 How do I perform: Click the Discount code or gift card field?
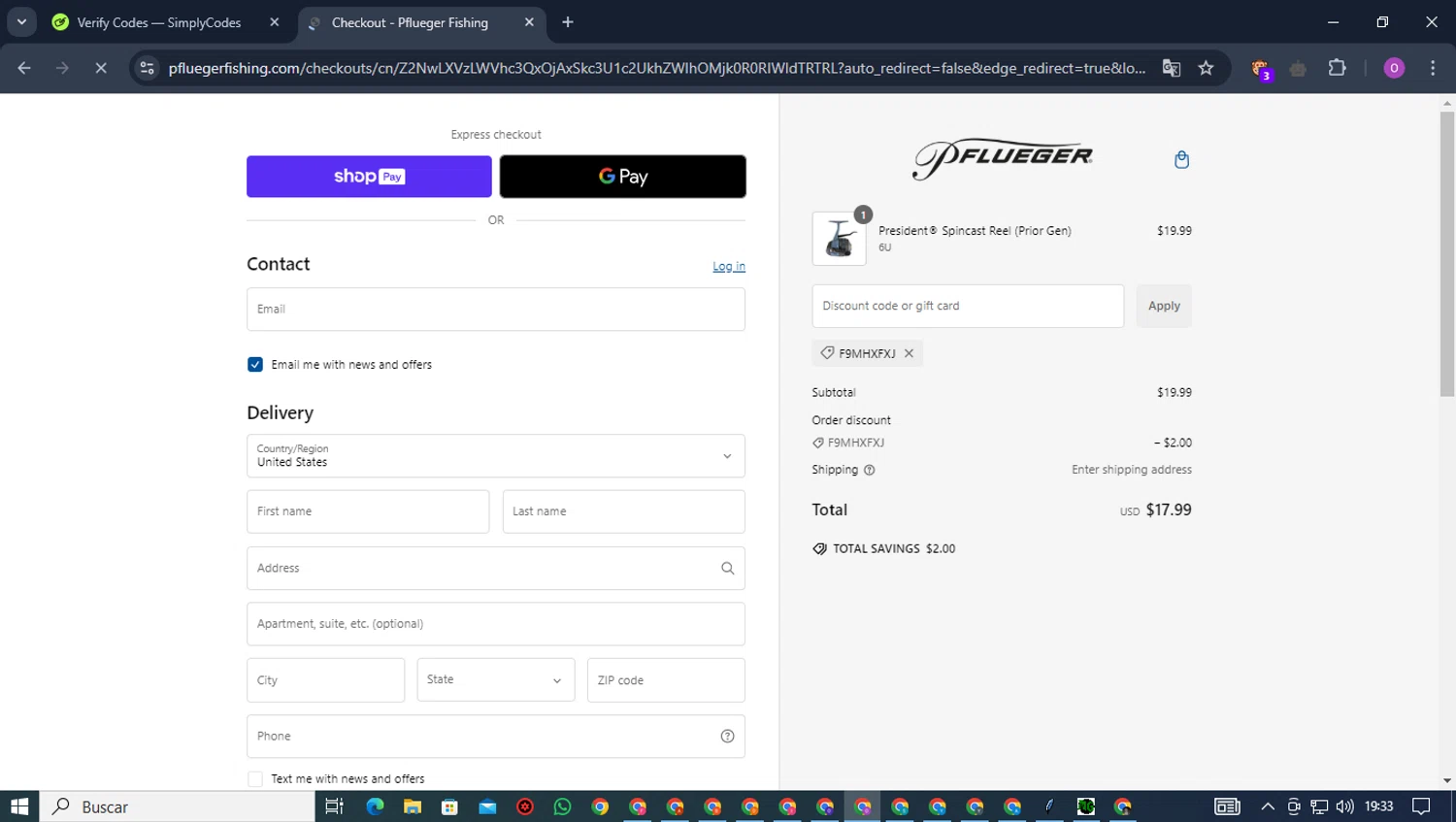(x=968, y=306)
